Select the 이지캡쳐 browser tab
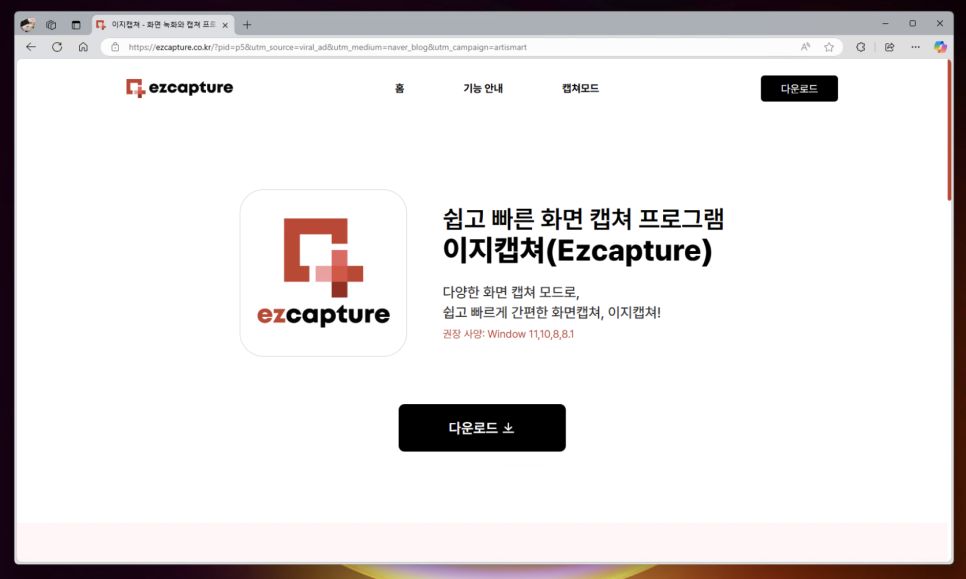Image resolution: width=966 pixels, height=579 pixels. click(x=163, y=25)
